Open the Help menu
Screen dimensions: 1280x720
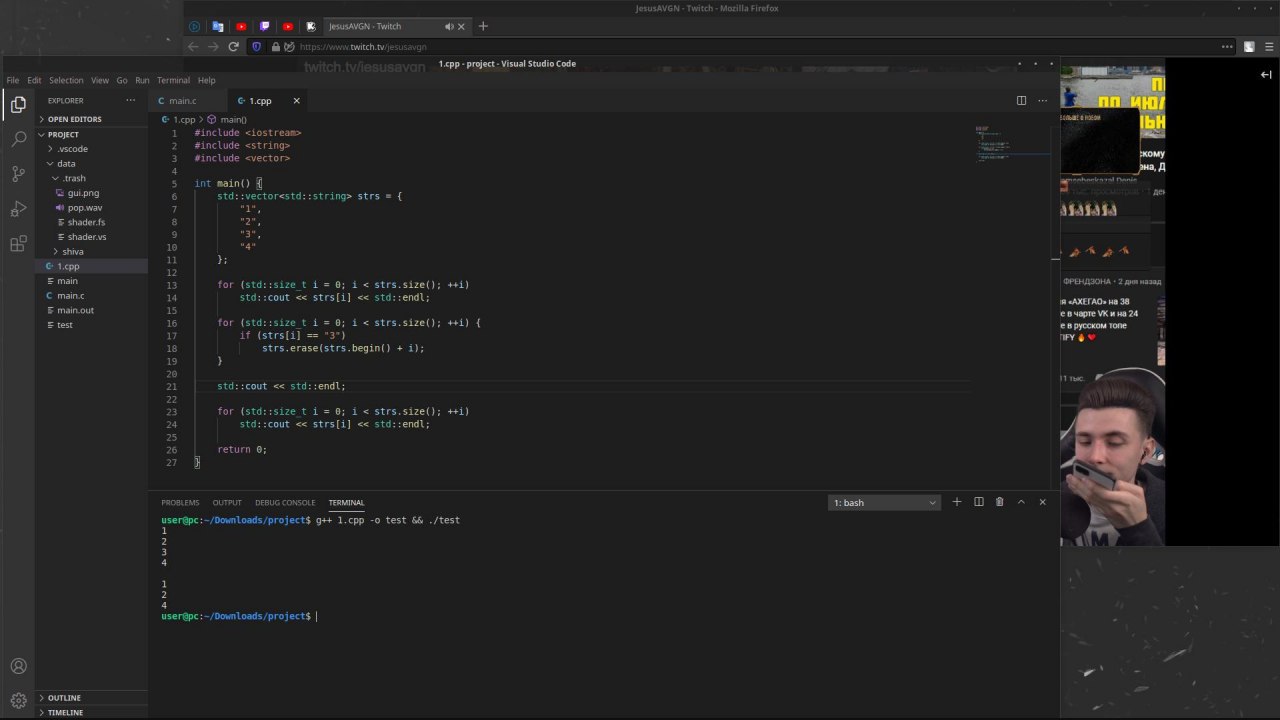tap(206, 80)
